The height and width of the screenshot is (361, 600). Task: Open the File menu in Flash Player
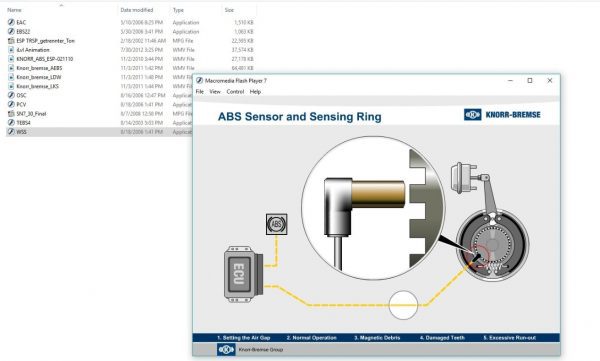coord(200,92)
